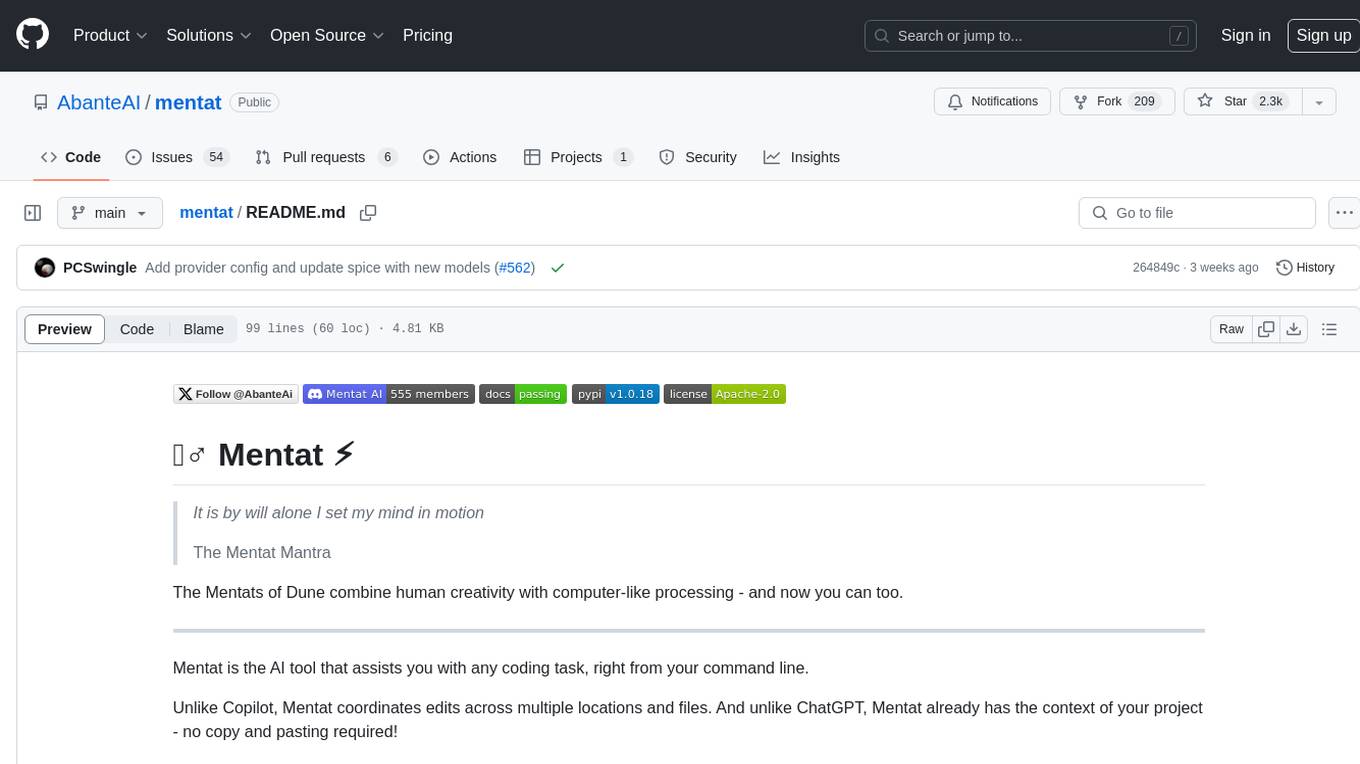The image size is (1360, 764).
Task: Open the pypi v1.0.18 badge
Action: (615, 394)
